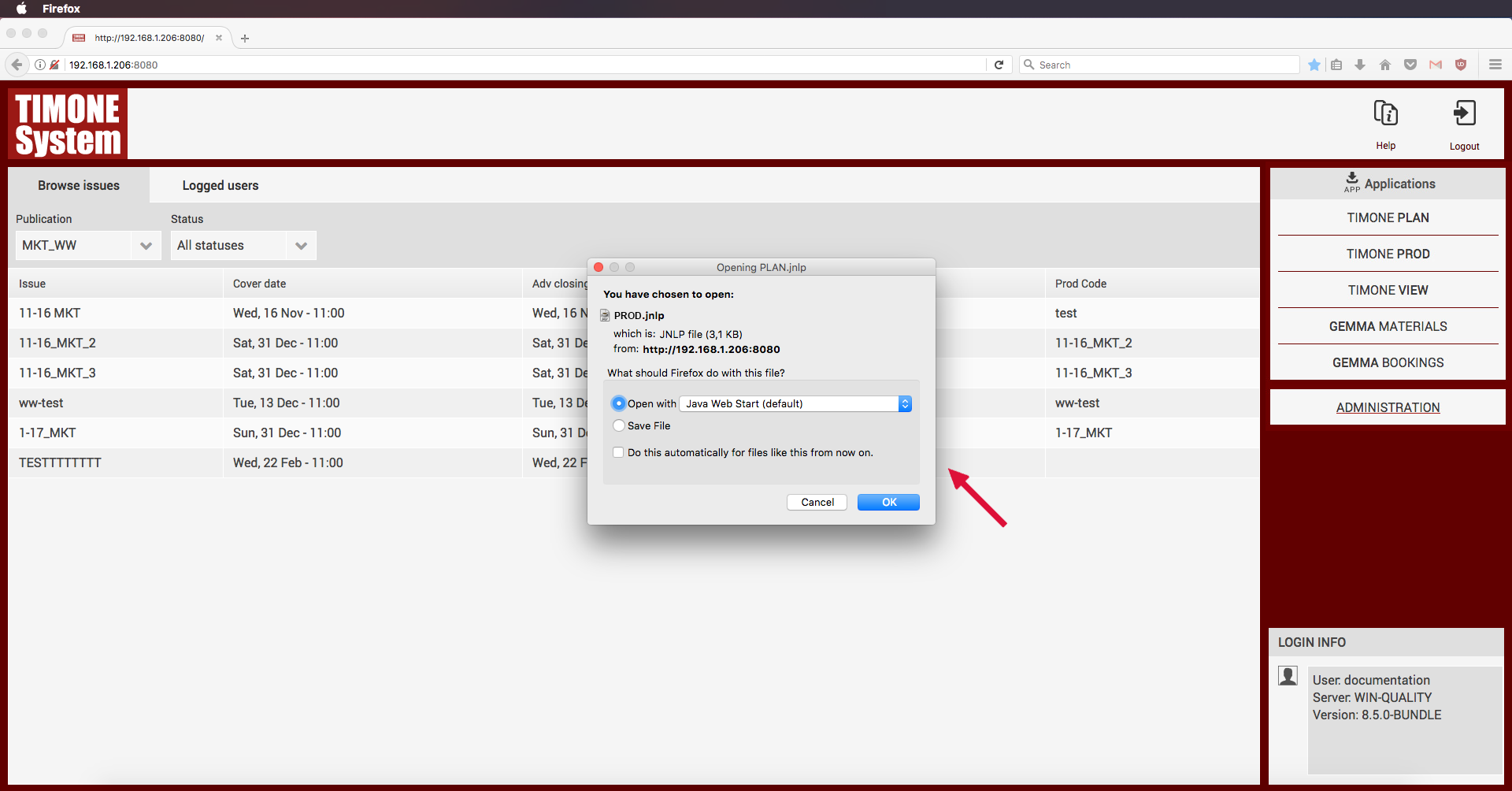
Task: Click the browser URL address field
Action: click(x=524, y=65)
